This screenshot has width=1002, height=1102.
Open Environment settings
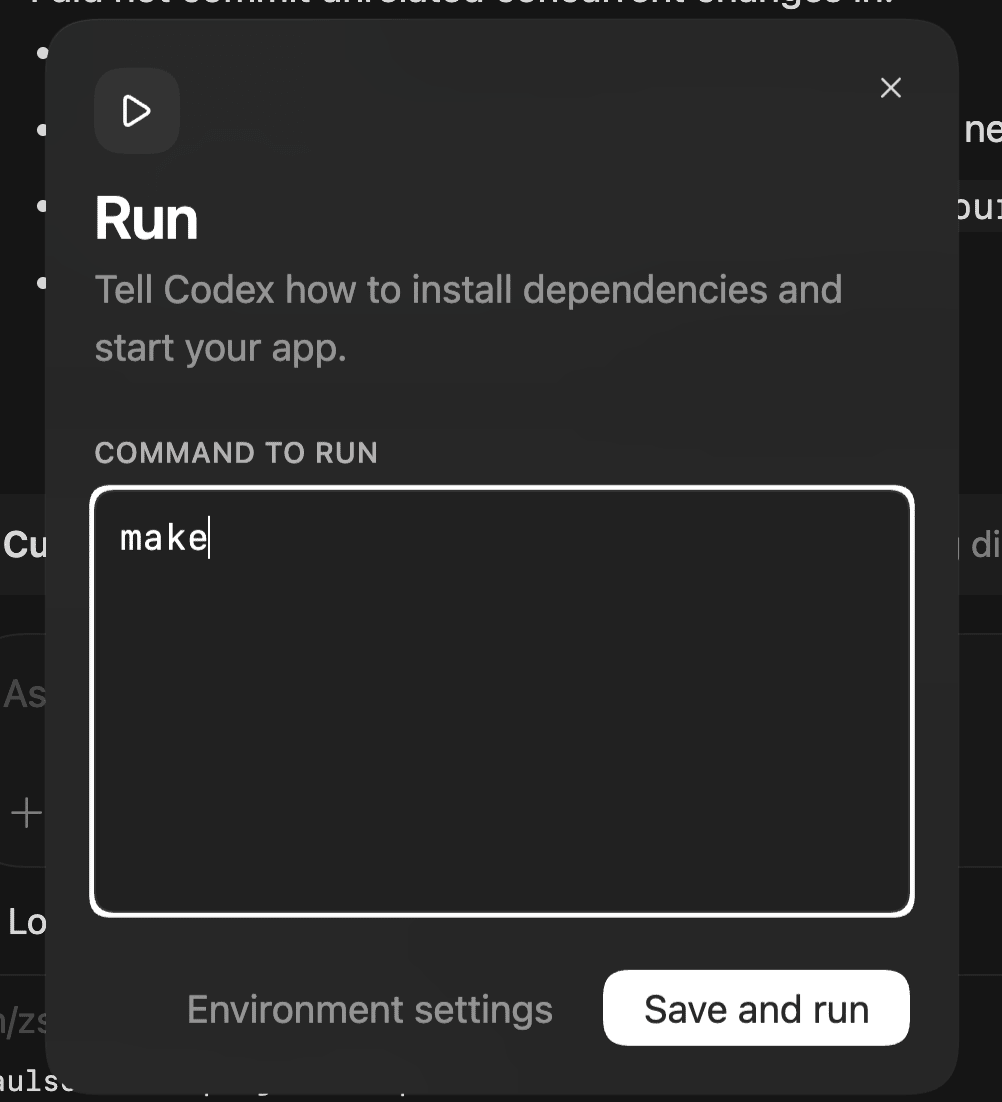(x=369, y=1009)
